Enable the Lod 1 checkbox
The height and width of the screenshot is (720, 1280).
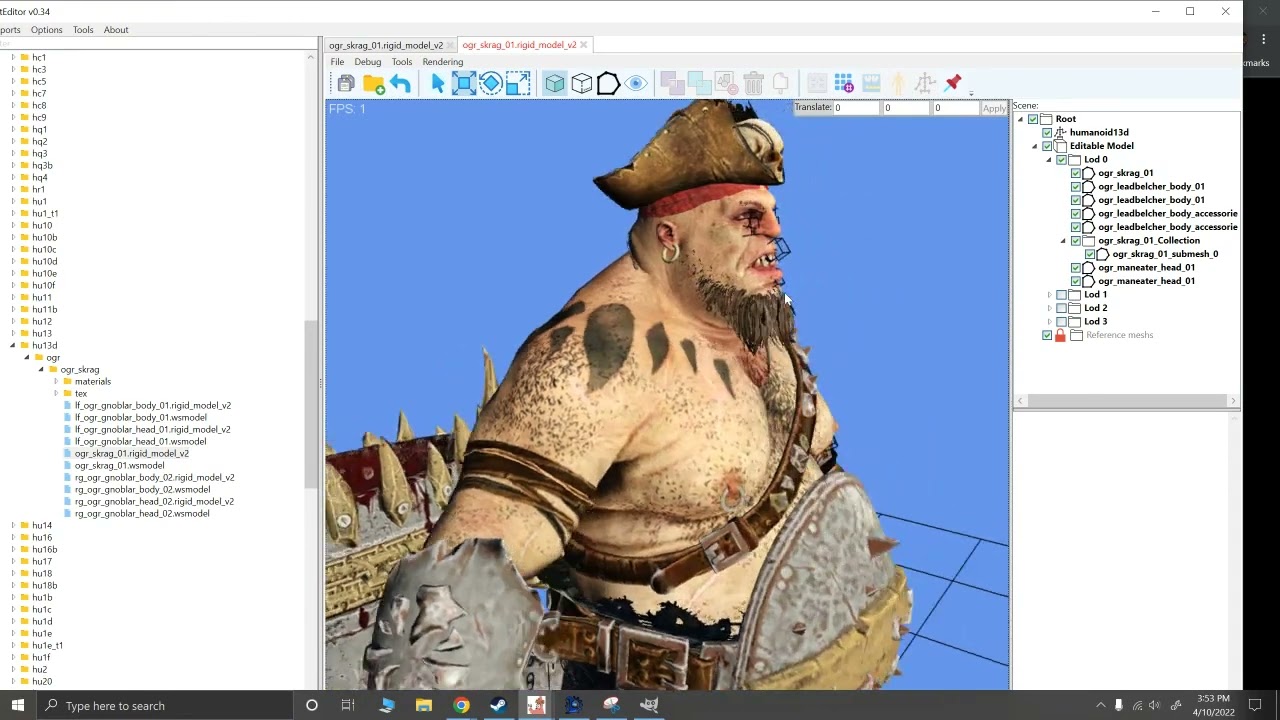click(x=1061, y=295)
